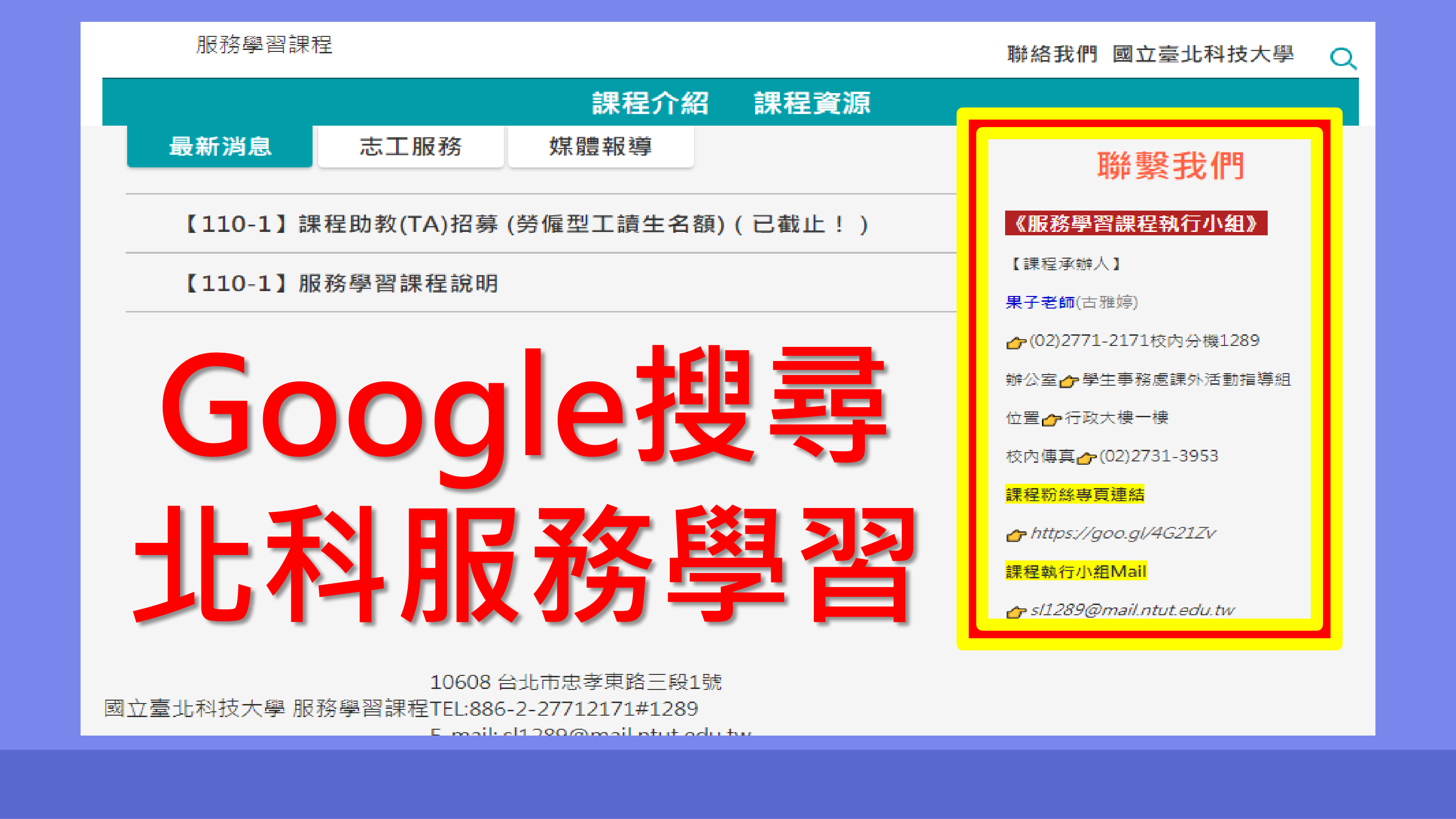This screenshot has width=1456, height=819.
Task: Open the 課程介紹 menu
Action: pos(650,103)
